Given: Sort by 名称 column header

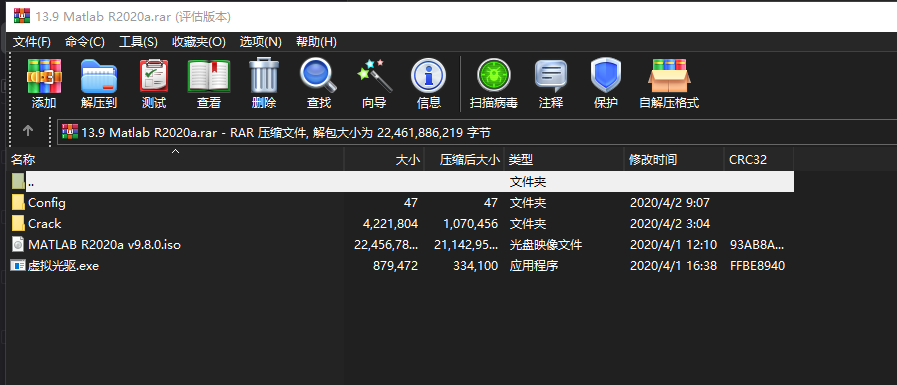Looking at the screenshot, I should click(176, 159).
